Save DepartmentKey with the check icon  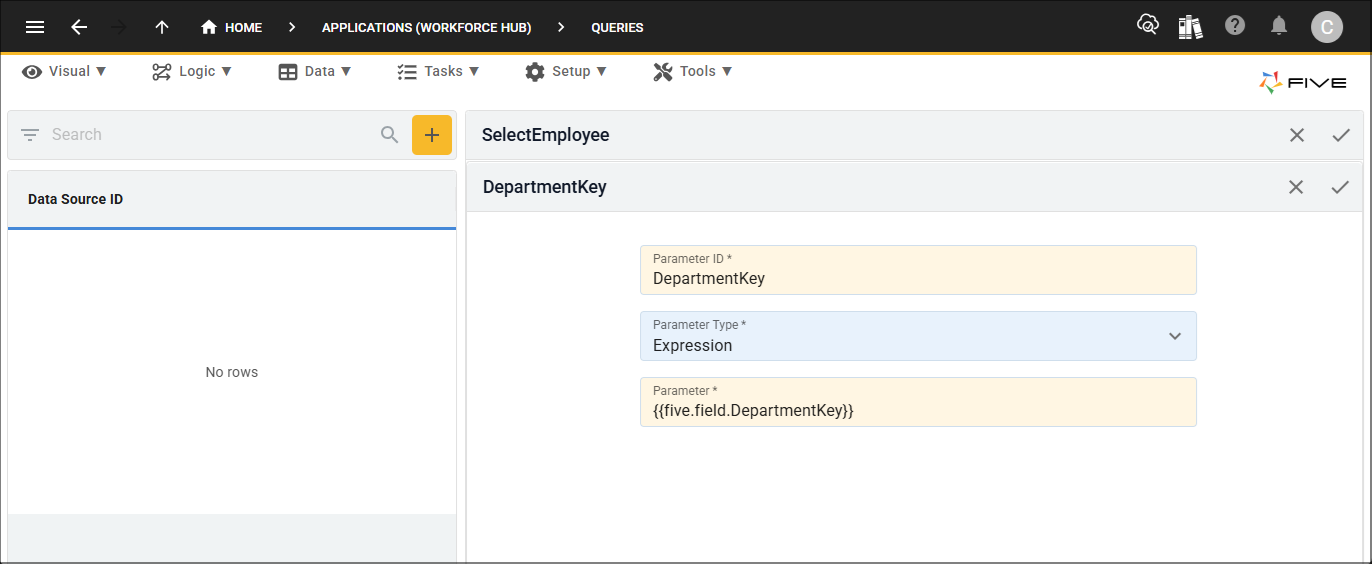pyautogui.click(x=1340, y=187)
